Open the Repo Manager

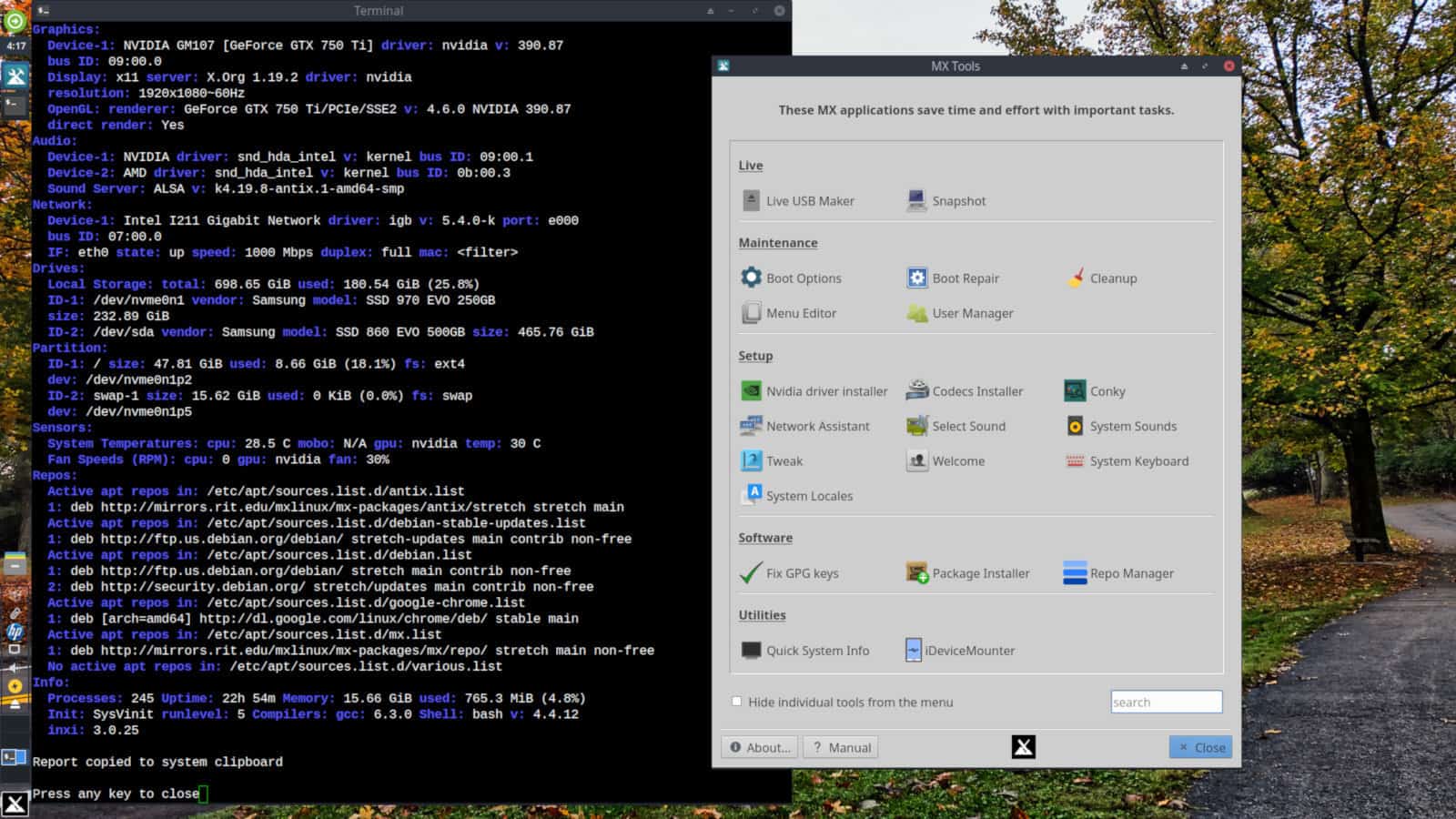point(1118,573)
